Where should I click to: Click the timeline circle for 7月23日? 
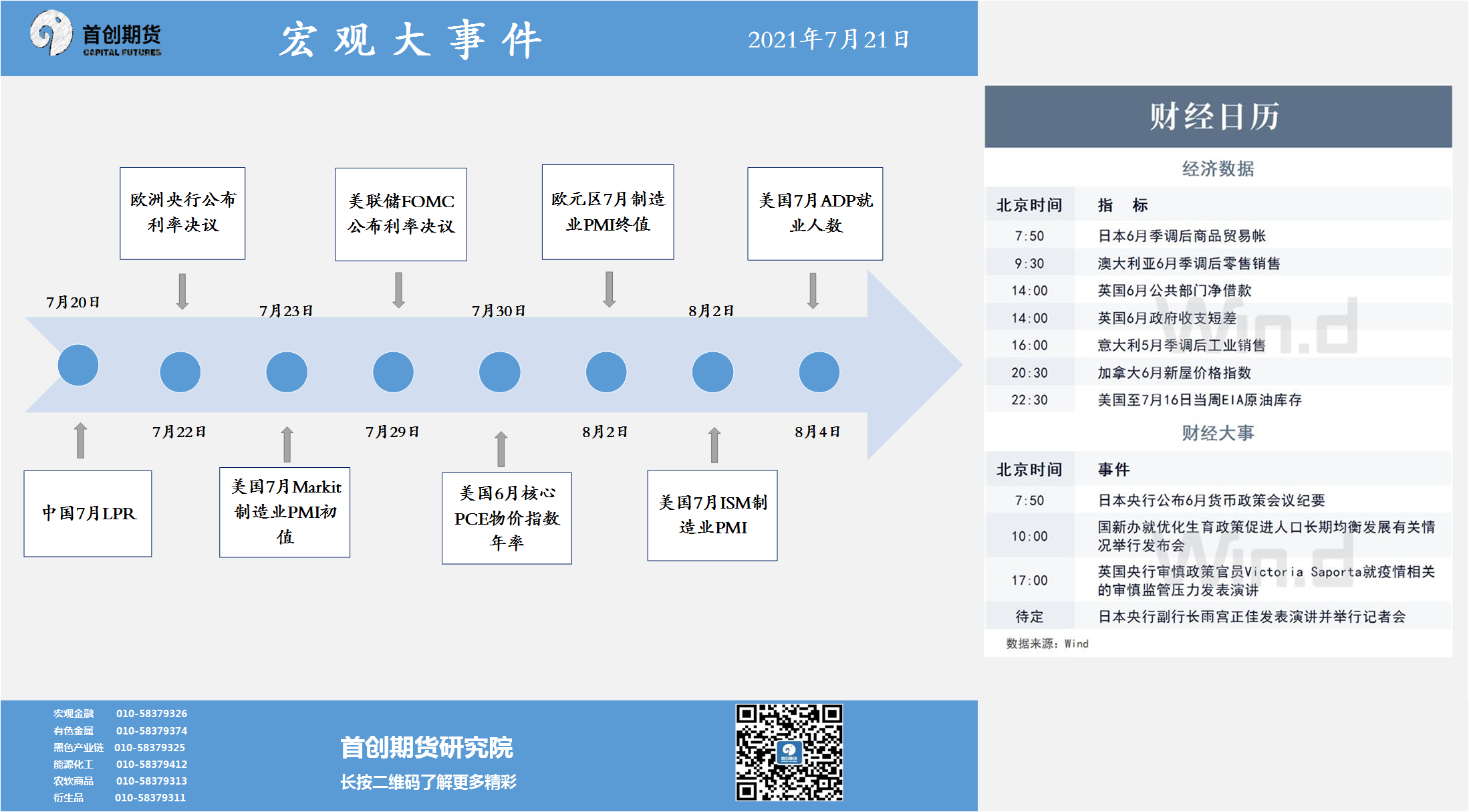287,372
